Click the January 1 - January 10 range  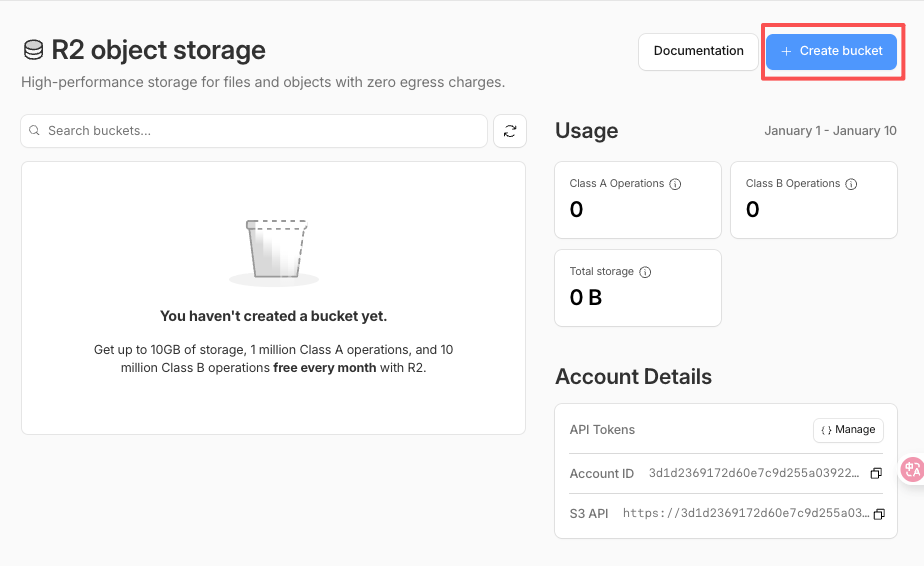[x=830, y=131]
